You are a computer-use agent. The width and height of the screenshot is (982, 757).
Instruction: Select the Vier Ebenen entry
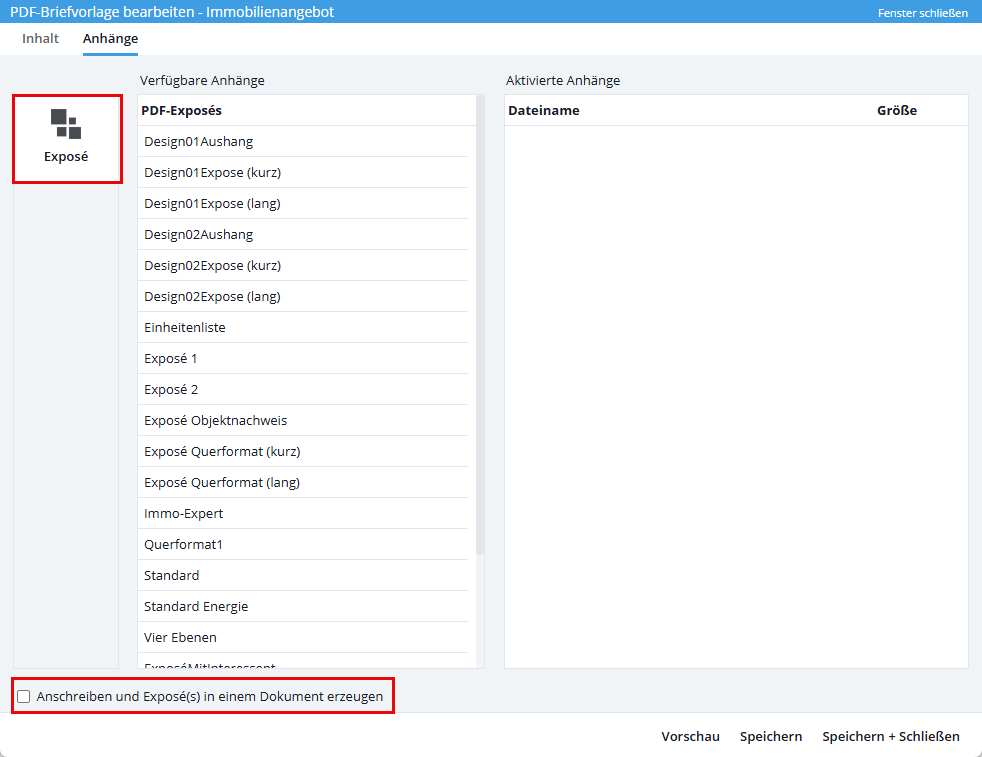(x=303, y=637)
